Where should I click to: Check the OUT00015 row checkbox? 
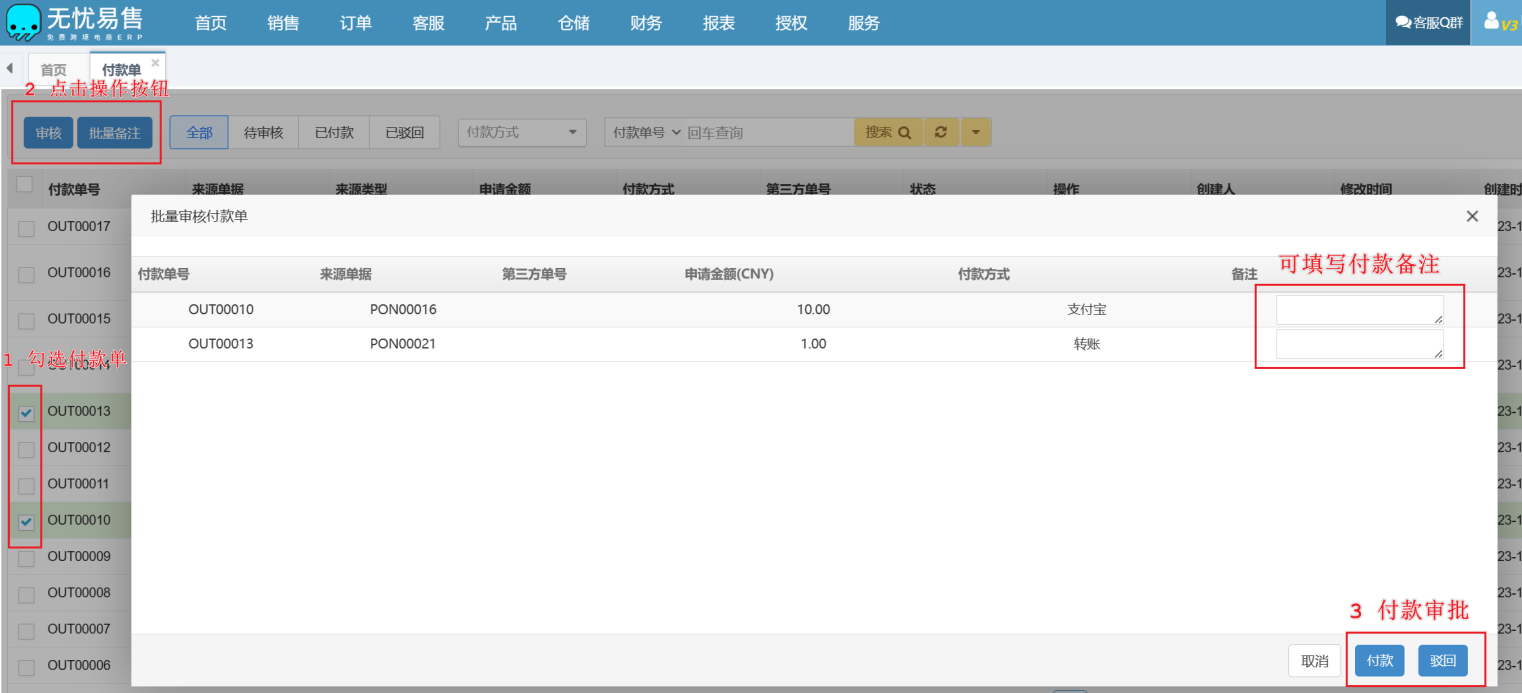tap(26, 321)
